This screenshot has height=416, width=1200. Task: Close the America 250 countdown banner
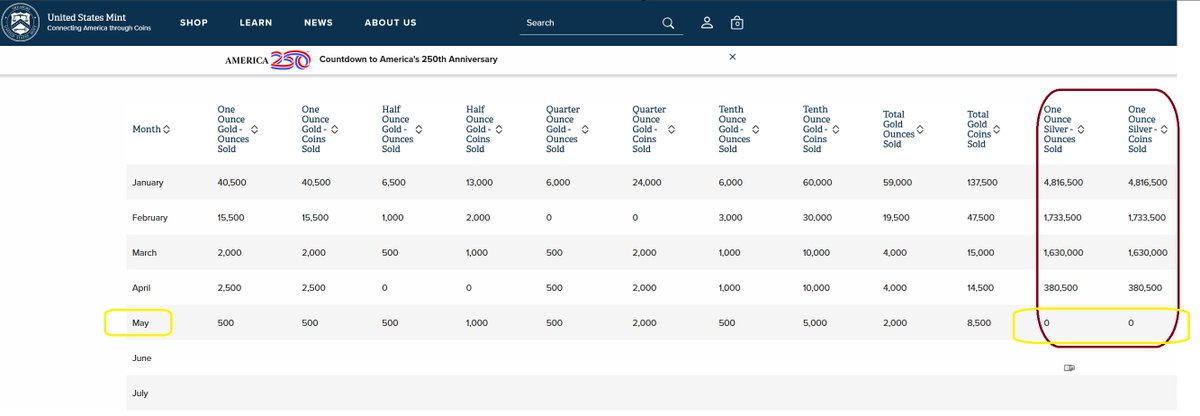(732, 57)
